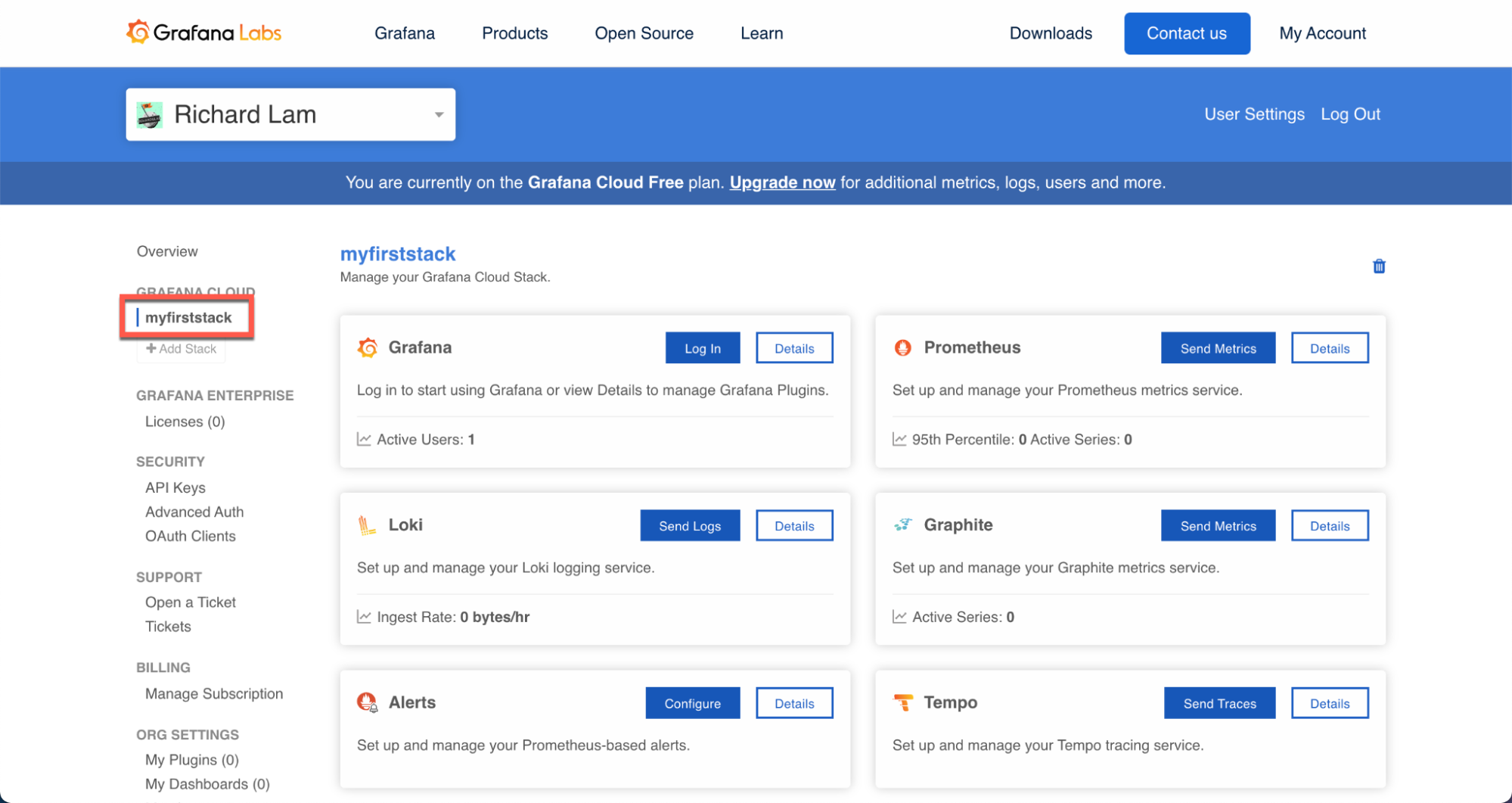Click Log In on Grafana card
The width and height of the screenshot is (1512, 803).
point(702,348)
